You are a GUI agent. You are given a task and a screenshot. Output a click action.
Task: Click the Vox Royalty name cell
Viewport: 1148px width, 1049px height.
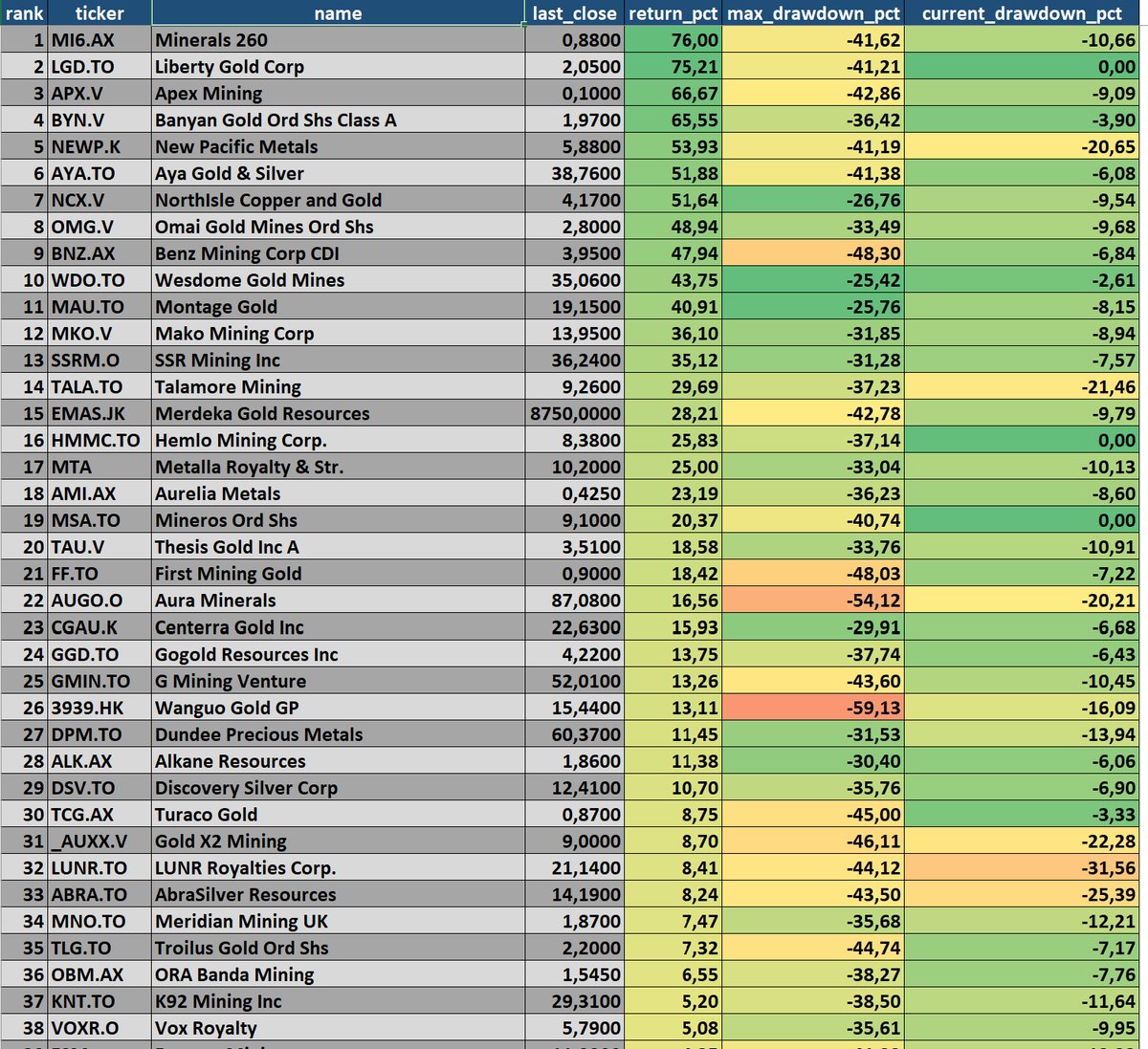pyautogui.click(x=338, y=1029)
